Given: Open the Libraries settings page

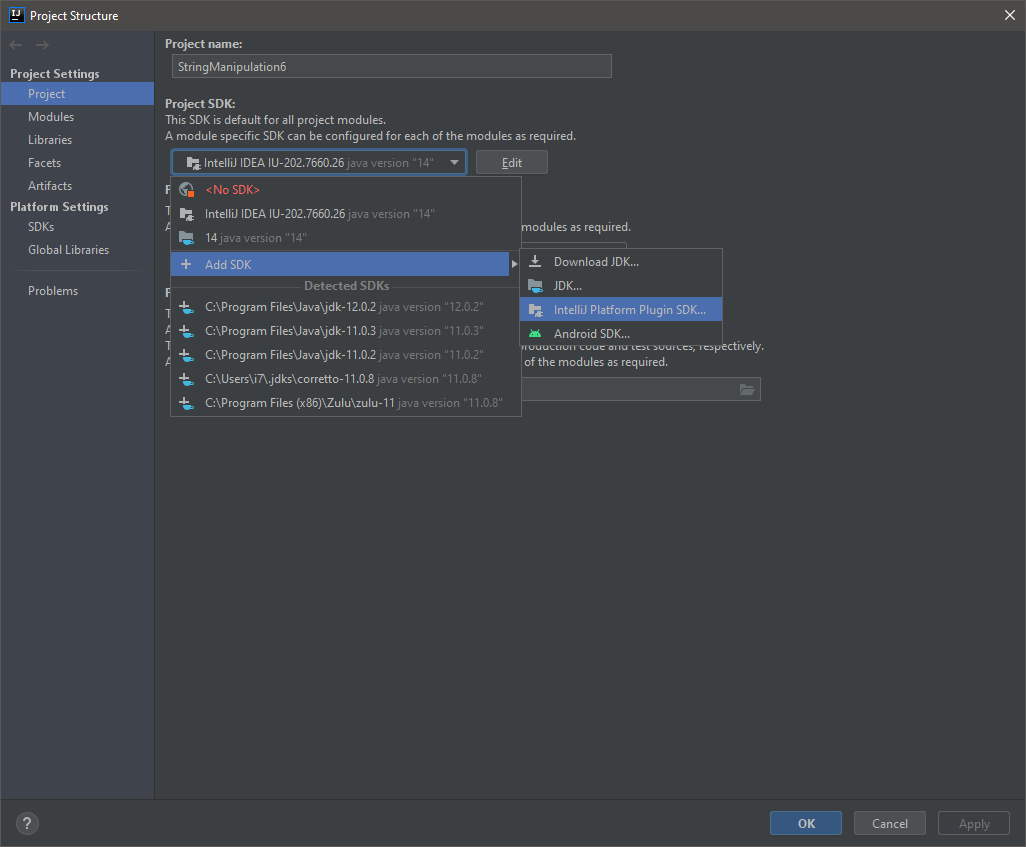Looking at the screenshot, I should [77, 139].
